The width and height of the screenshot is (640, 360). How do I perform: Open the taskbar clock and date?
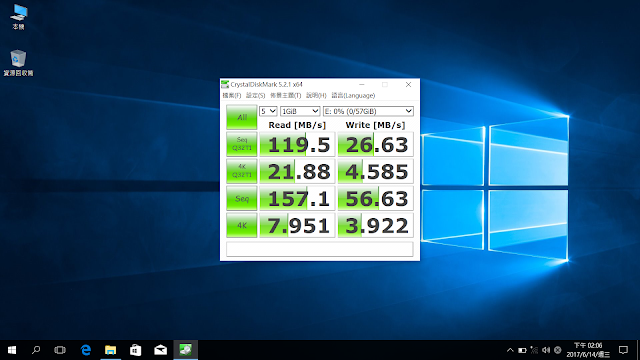pos(588,350)
